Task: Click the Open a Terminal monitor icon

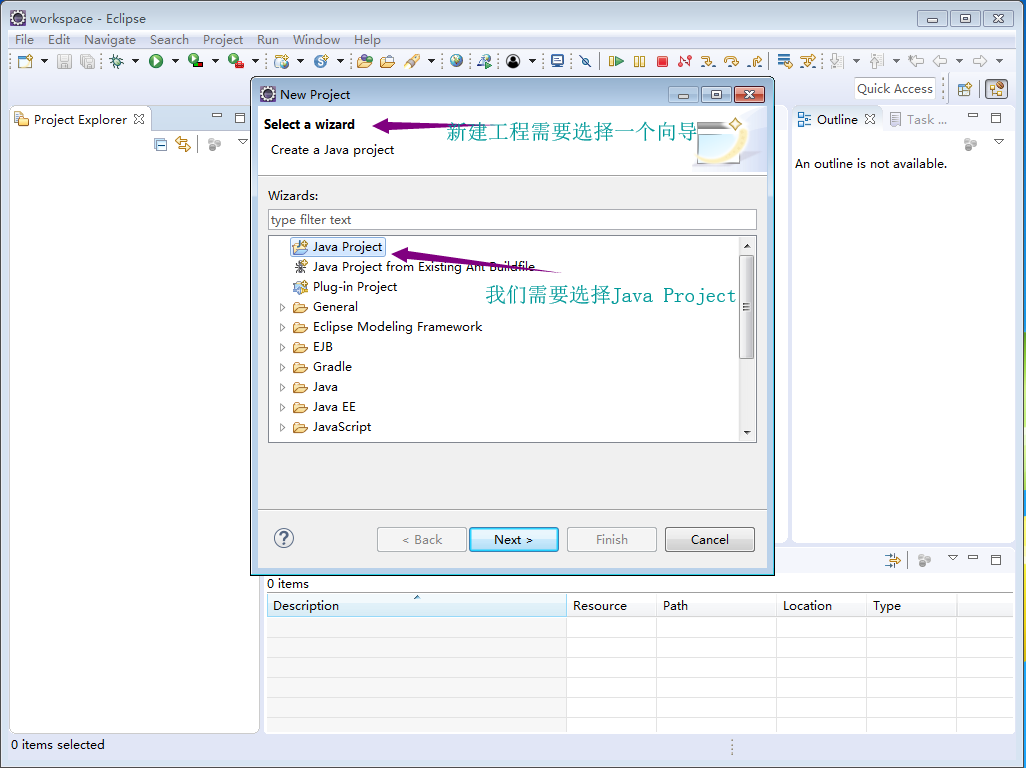Action: click(x=557, y=61)
